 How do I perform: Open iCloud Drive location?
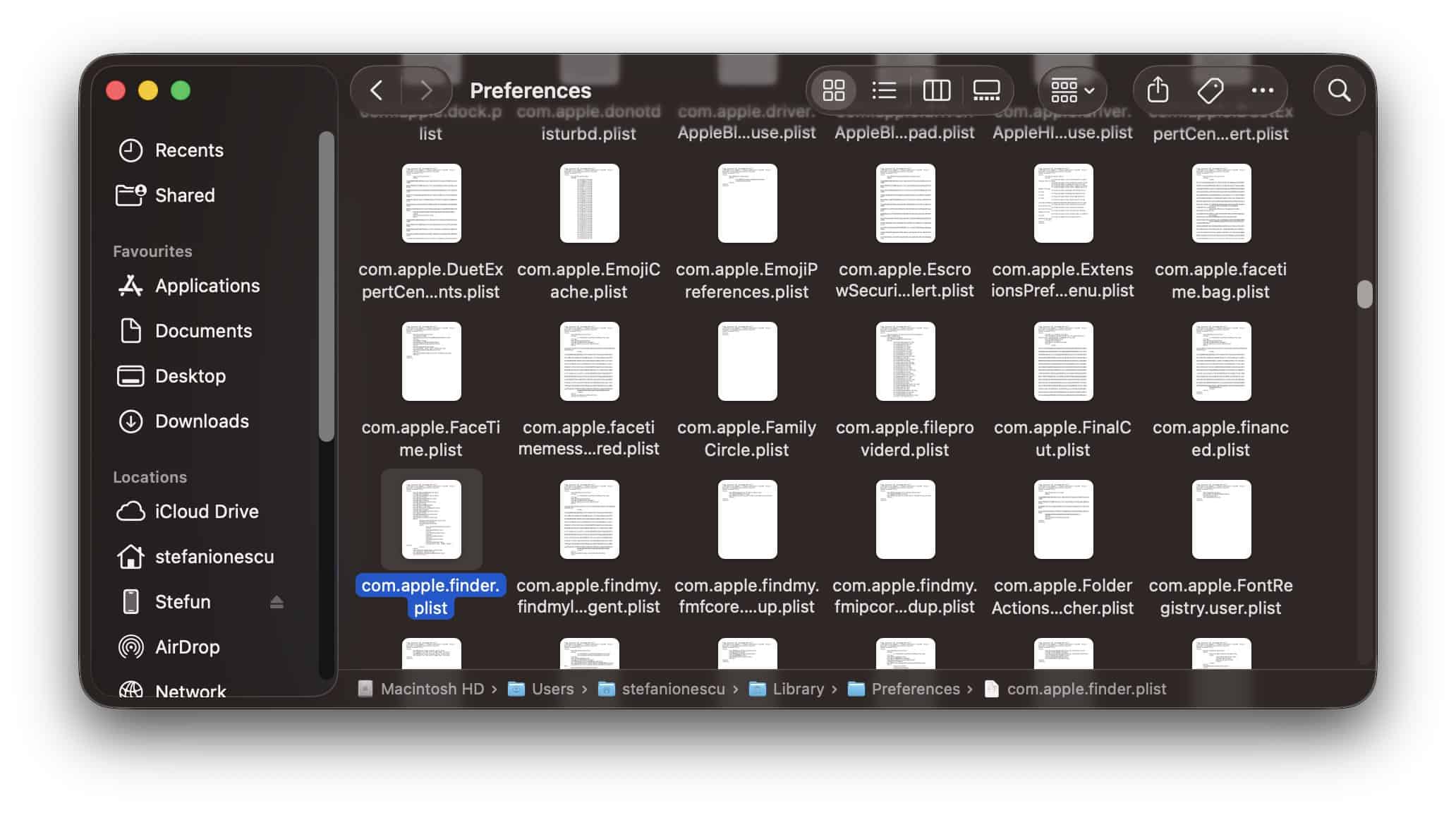coord(207,512)
